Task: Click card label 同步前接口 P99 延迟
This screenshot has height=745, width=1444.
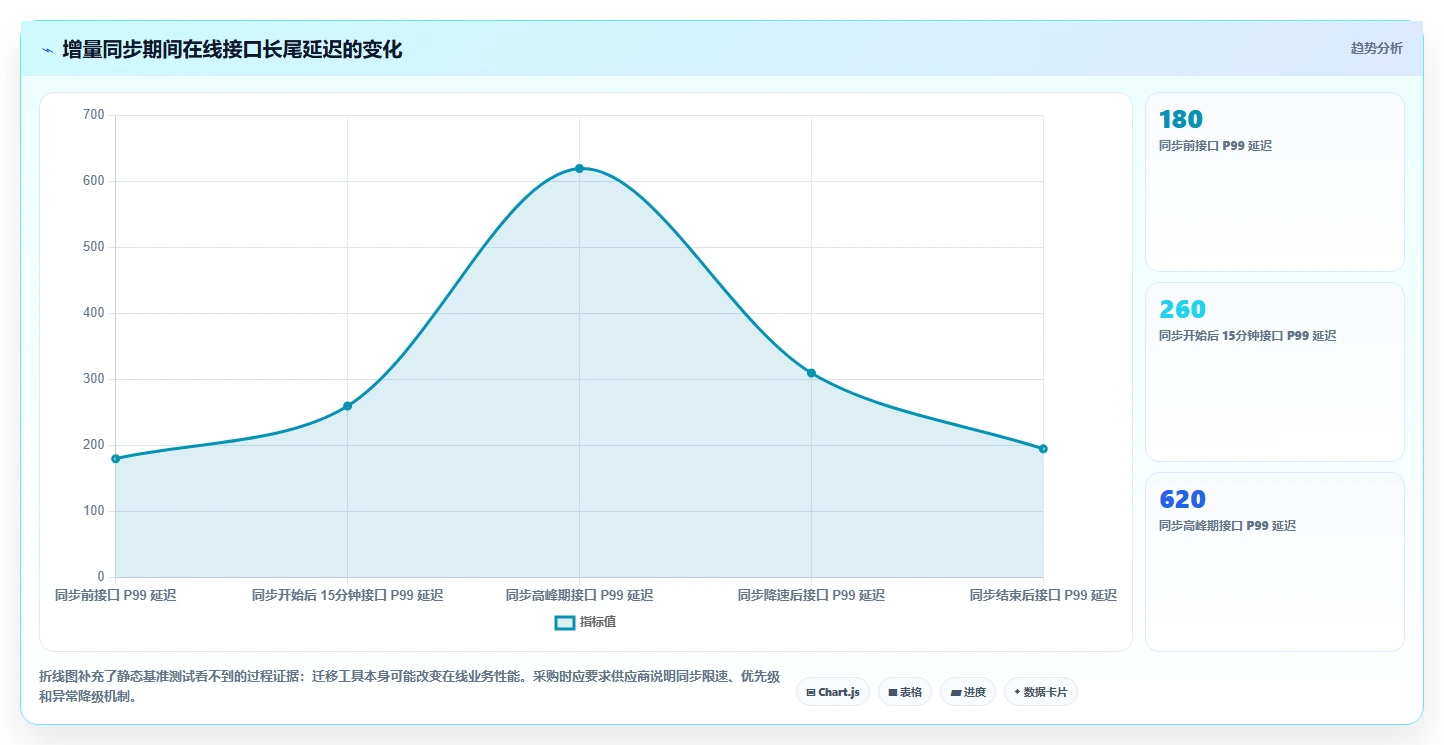Action: pos(1215,146)
